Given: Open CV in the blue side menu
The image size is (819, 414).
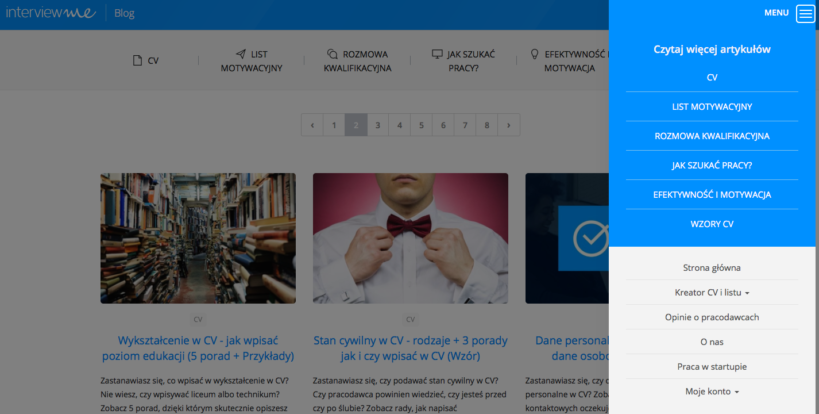Looking at the screenshot, I should 712,77.
